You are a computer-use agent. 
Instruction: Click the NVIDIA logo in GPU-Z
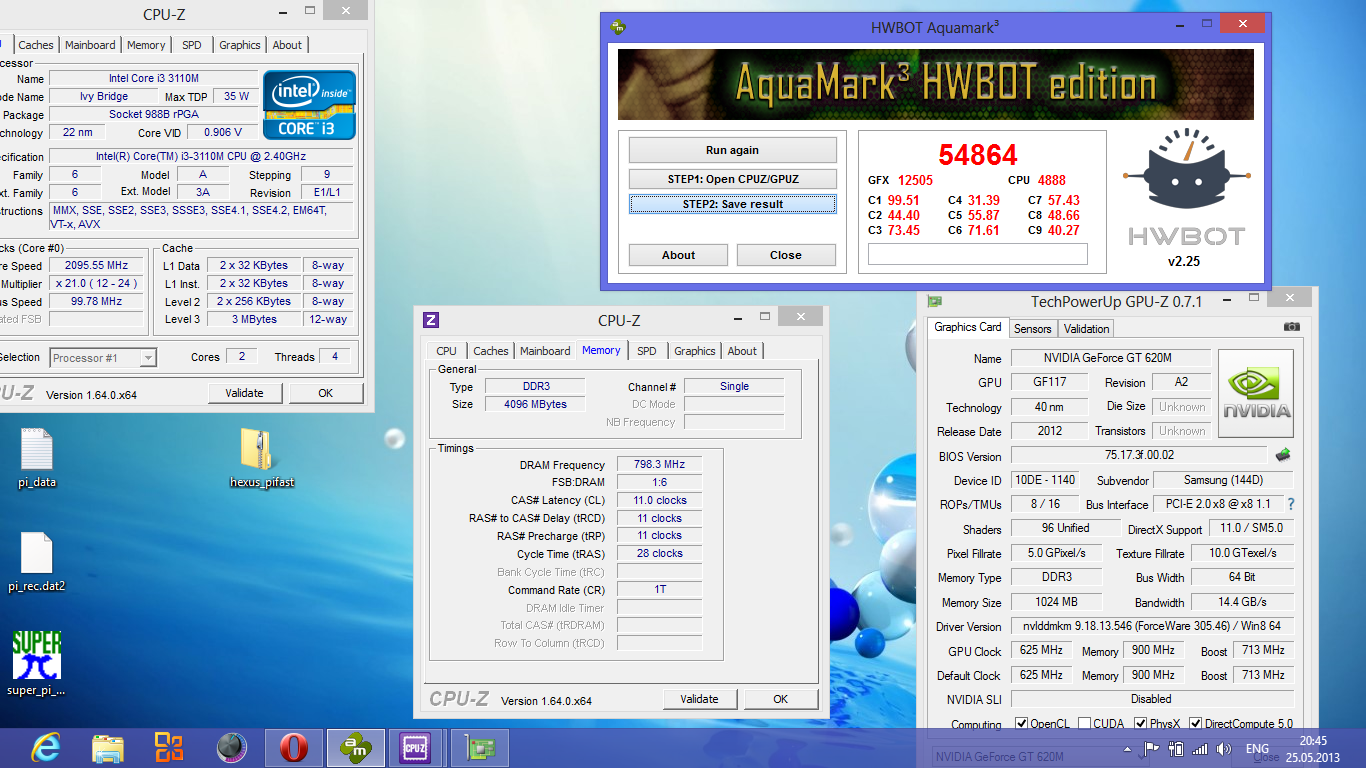[x=1256, y=393]
